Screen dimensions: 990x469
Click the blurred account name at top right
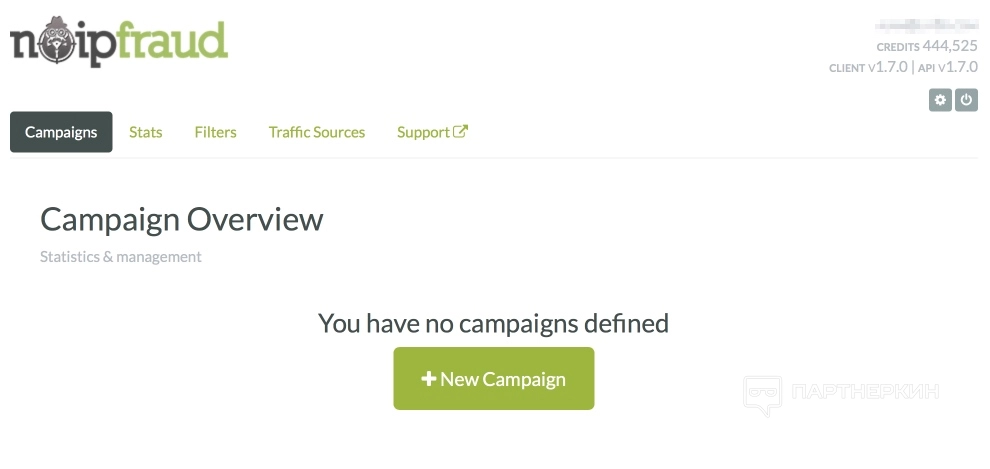pyautogui.click(x=925, y=25)
